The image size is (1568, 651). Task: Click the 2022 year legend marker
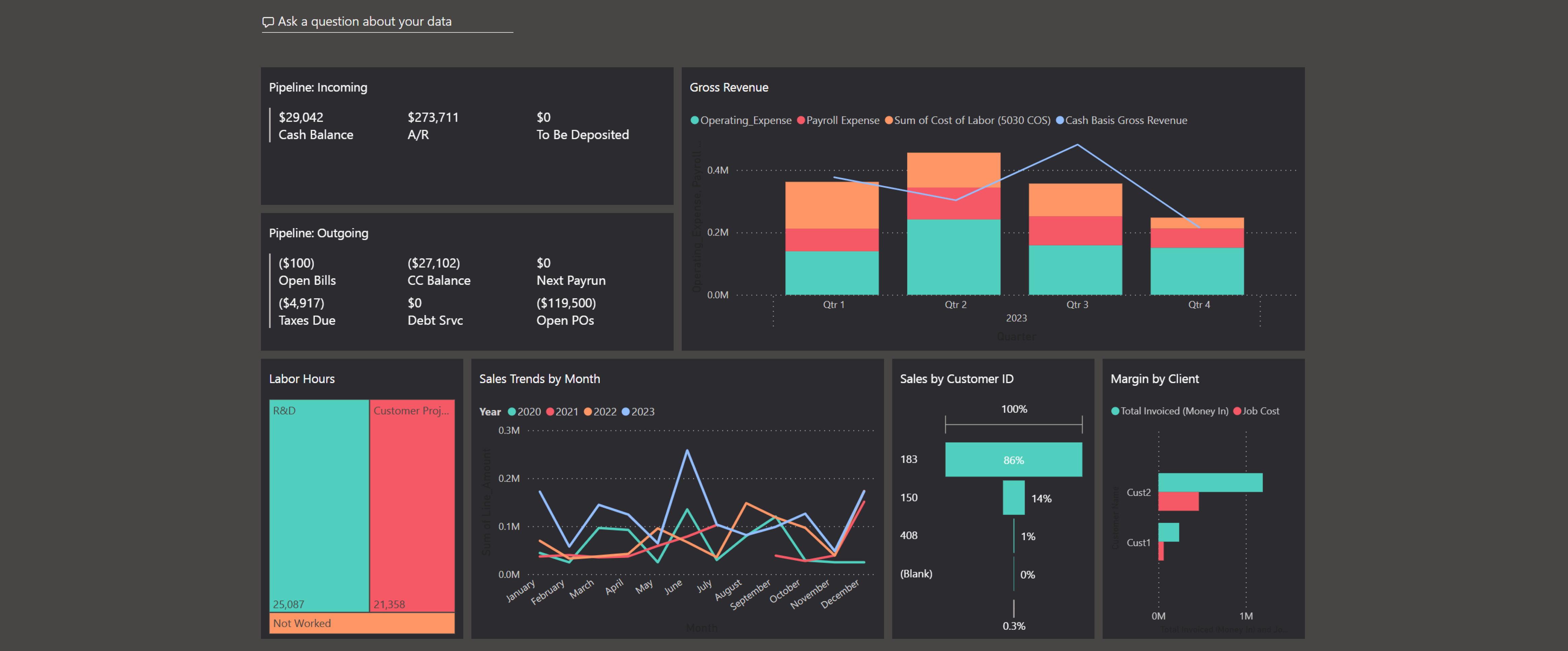click(588, 412)
